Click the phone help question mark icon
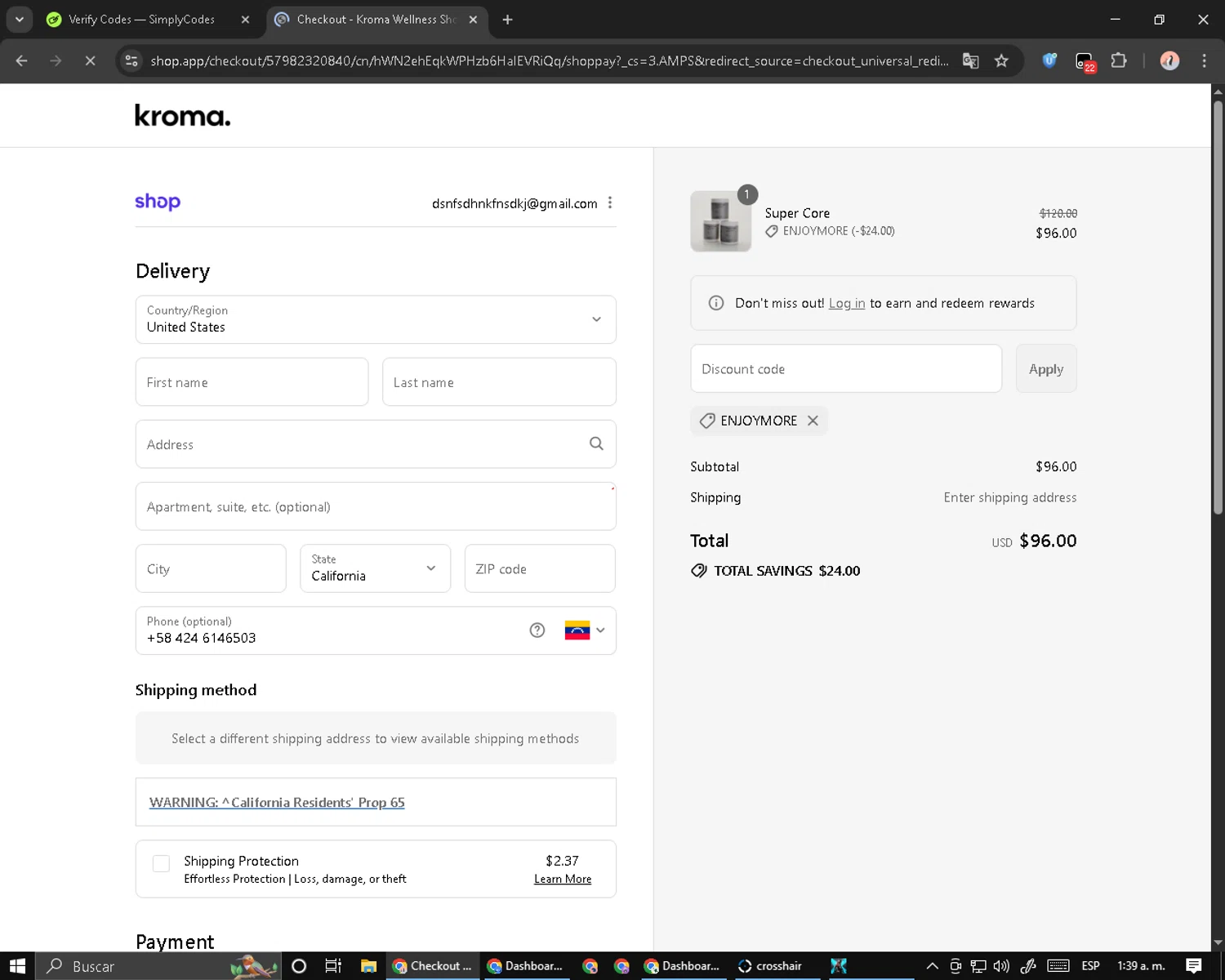The height and width of the screenshot is (980, 1225). [537, 630]
